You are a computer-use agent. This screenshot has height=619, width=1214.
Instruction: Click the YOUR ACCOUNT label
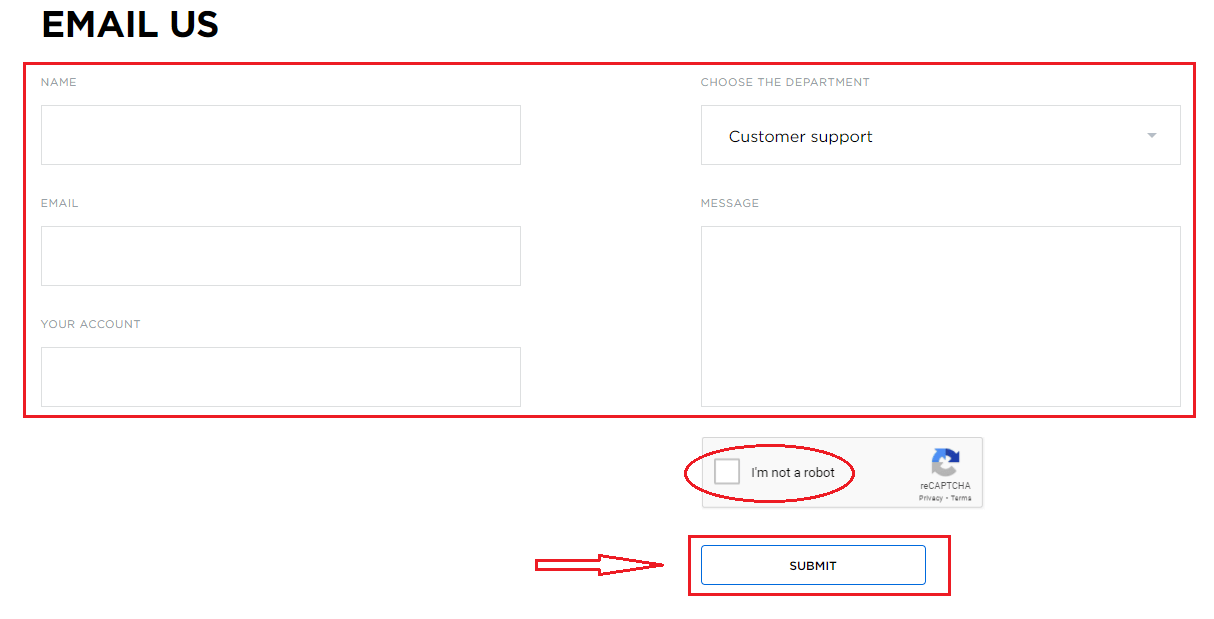coord(91,324)
